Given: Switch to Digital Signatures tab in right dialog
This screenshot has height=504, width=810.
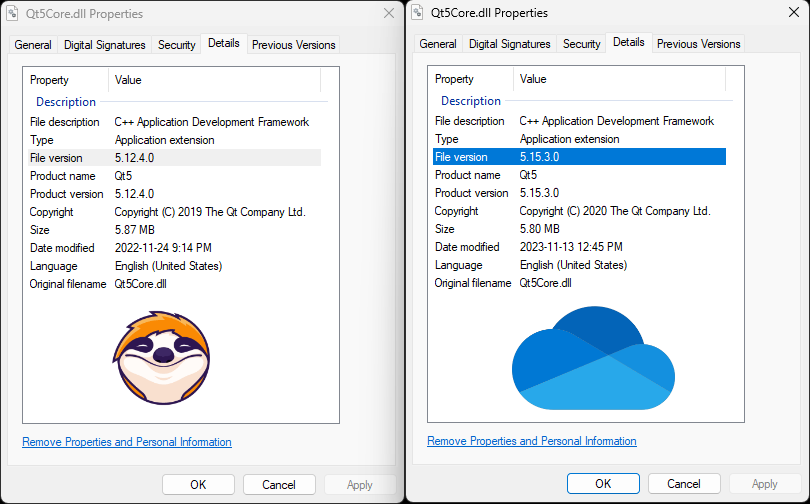Looking at the screenshot, I should coord(510,44).
